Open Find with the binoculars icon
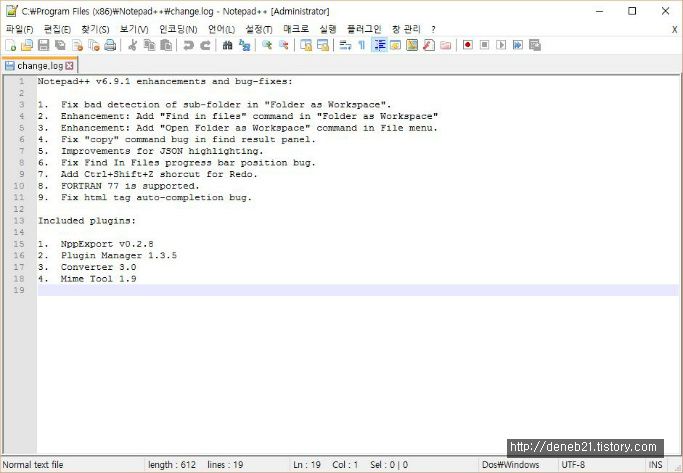 [227, 45]
